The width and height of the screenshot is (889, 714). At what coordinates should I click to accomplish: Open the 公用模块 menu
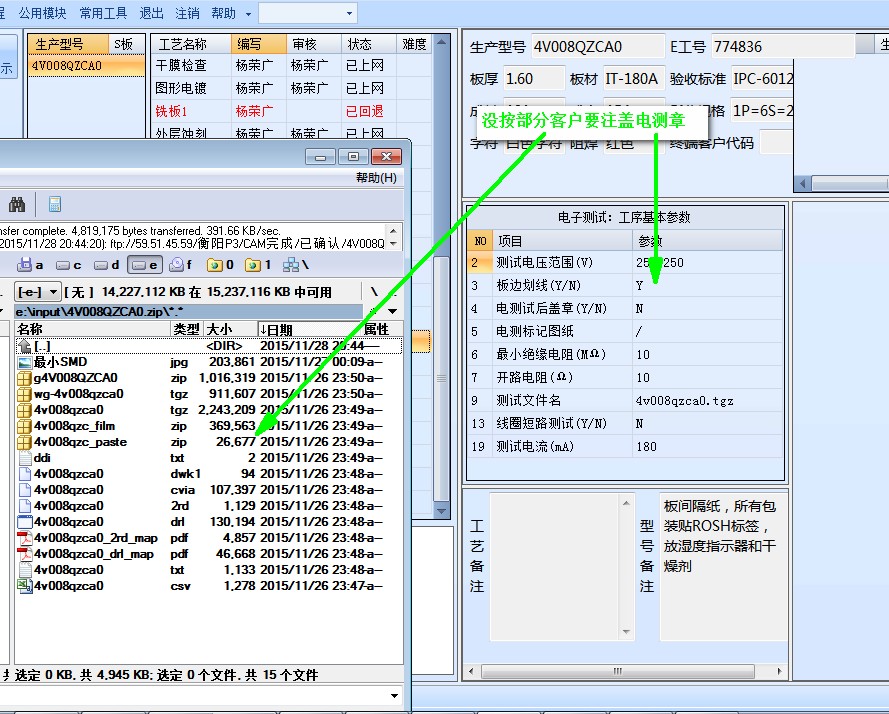click(43, 13)
